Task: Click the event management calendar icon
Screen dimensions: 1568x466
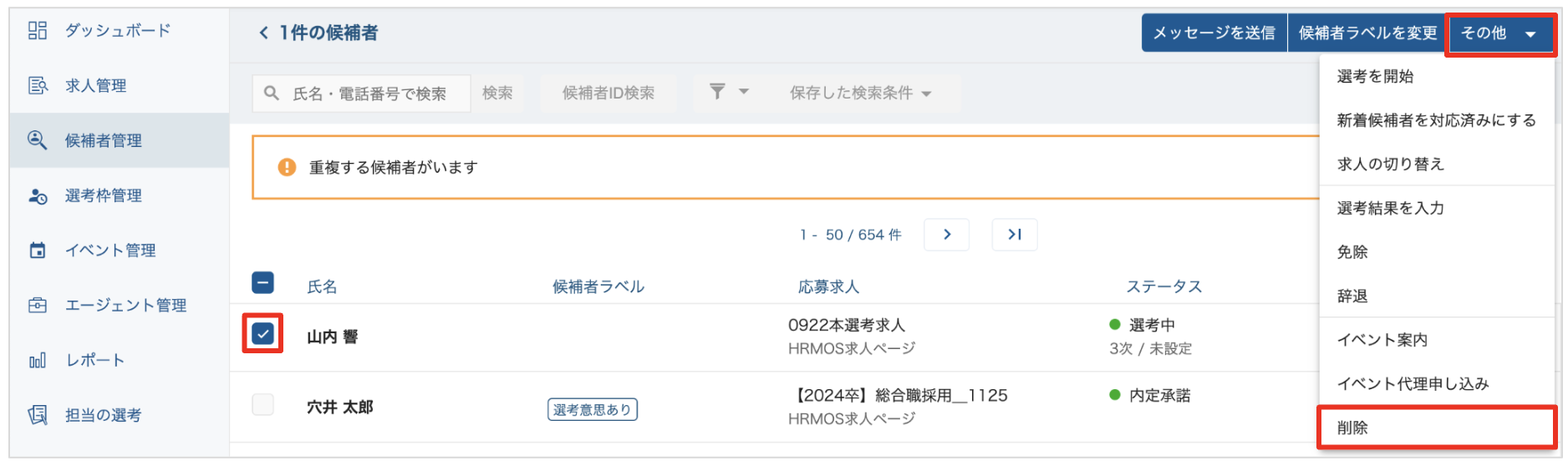Action: [x=38, y=251]
